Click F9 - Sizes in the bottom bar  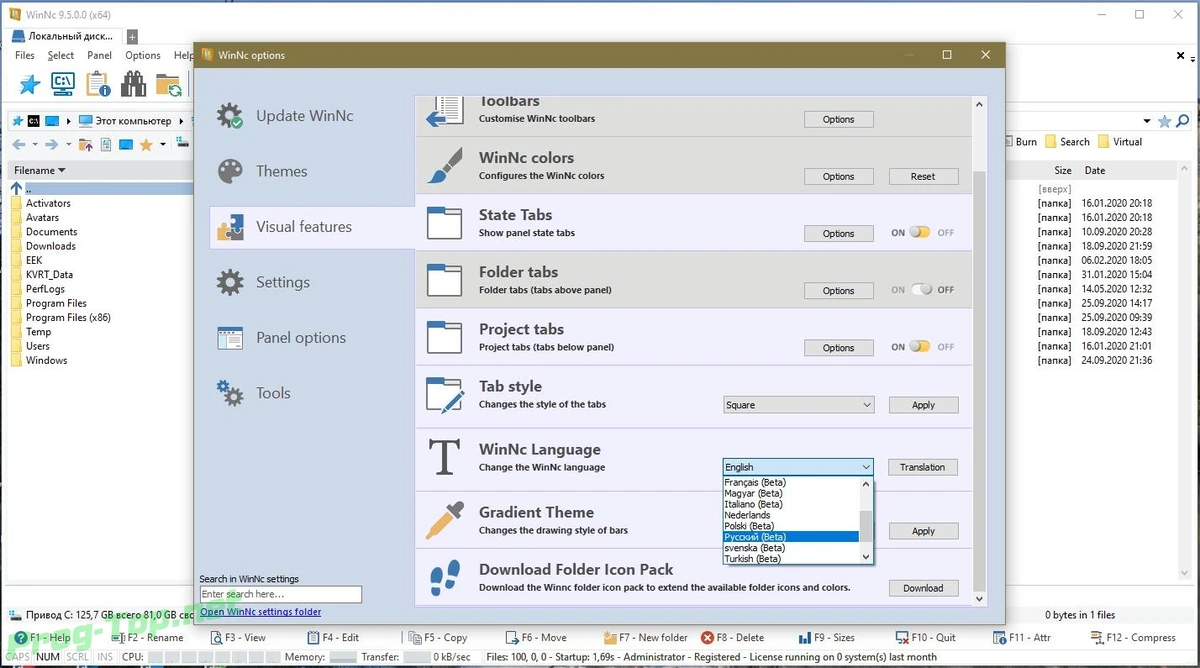(x=826, y=637)
